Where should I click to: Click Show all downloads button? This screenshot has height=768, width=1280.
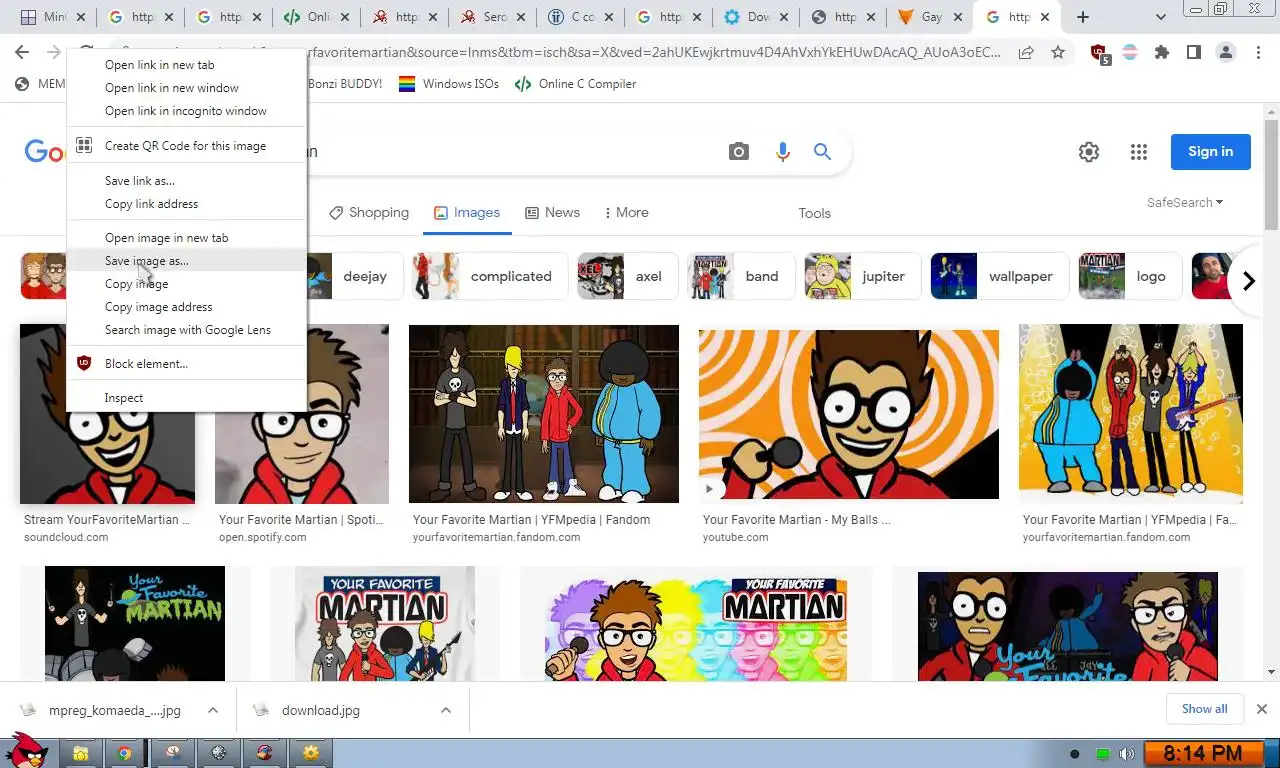coord(1204,709)
